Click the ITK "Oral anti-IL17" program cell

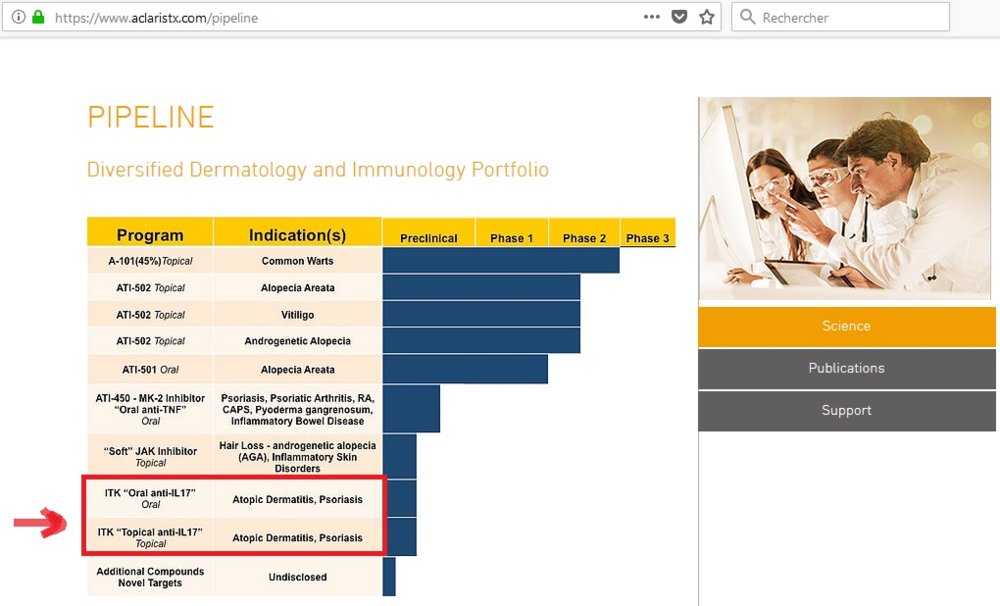tap(150, 498)
